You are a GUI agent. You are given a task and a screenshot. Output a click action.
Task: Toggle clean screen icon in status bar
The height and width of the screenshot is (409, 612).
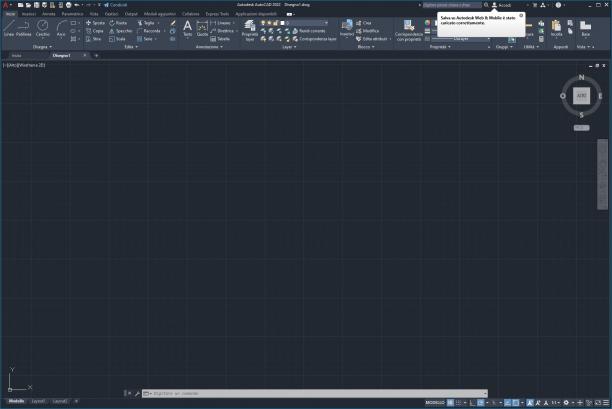tap(598, 402)
